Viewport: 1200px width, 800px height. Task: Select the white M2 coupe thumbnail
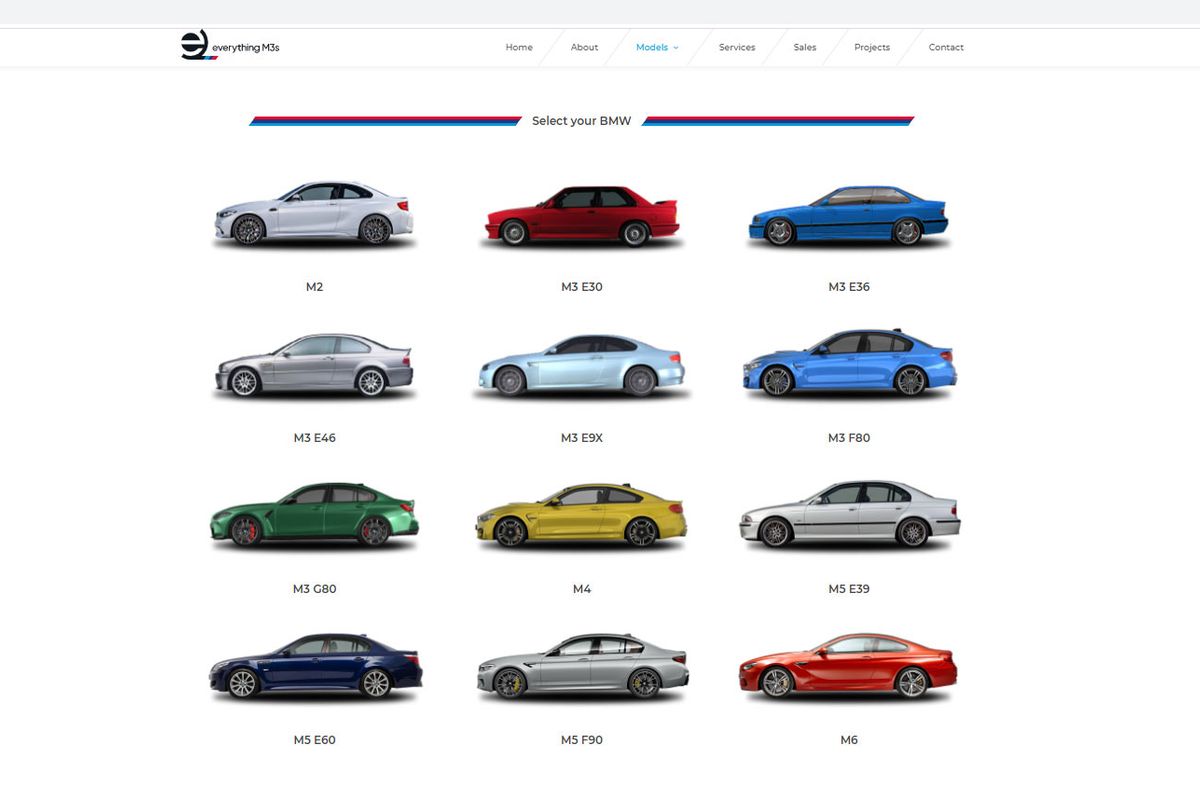[315, 215]
